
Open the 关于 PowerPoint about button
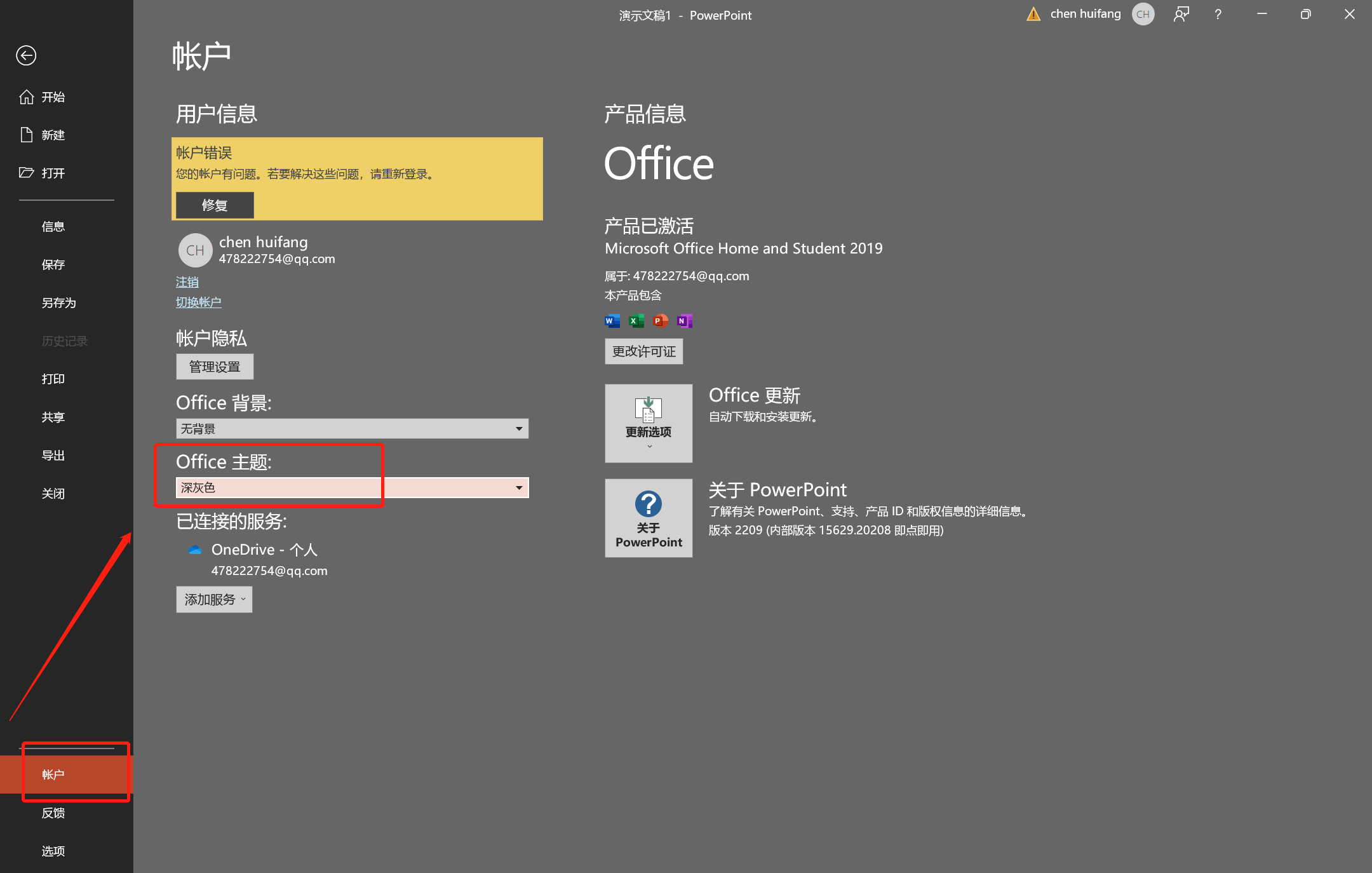click(649, 518)
